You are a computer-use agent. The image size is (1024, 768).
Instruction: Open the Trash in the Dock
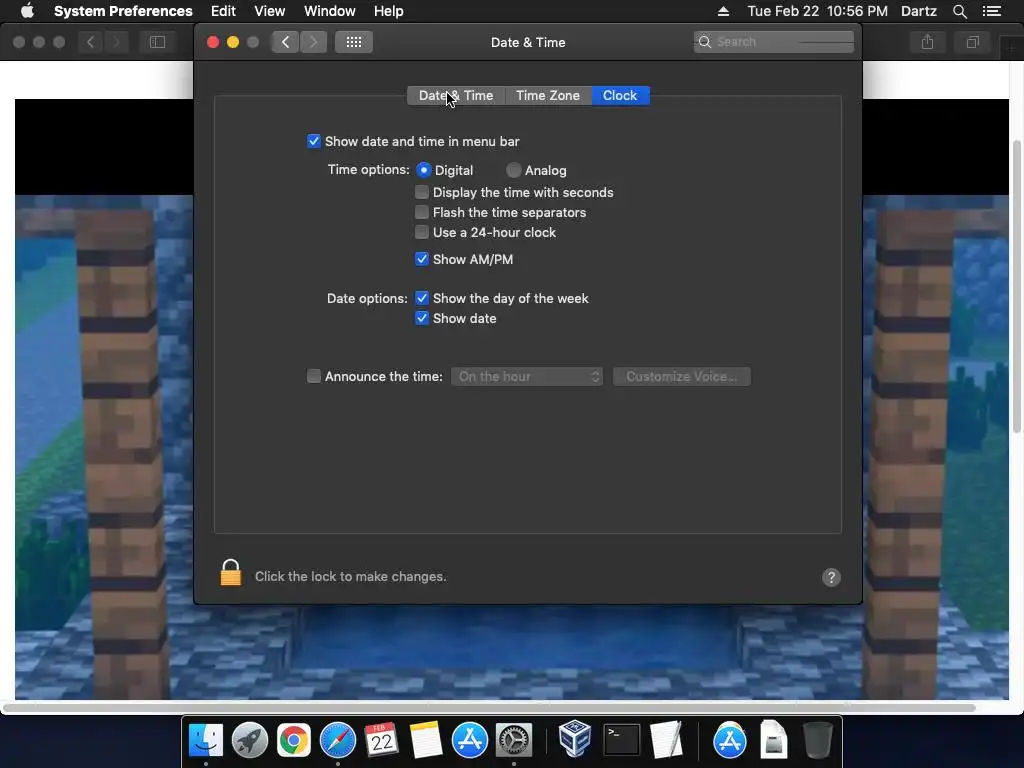pyautogui.click(x=817, y=741)
